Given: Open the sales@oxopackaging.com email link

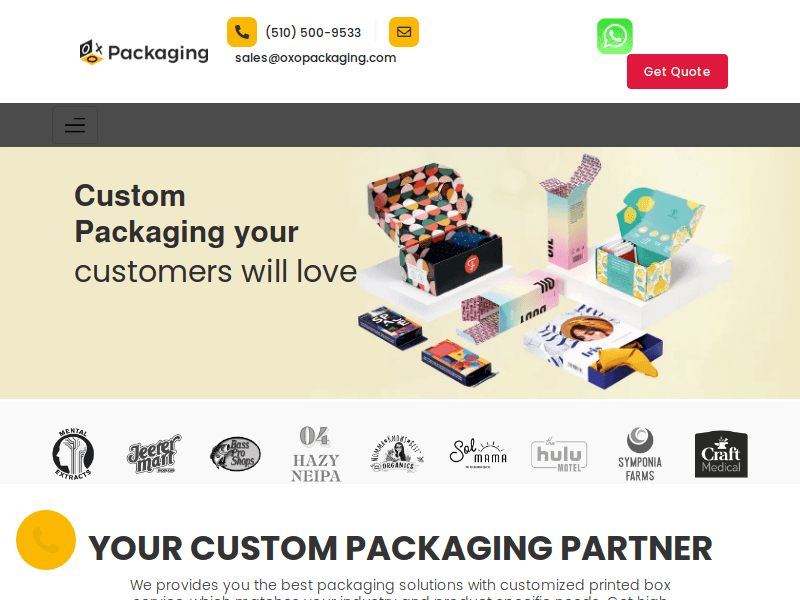Looking at the screenshot, I should (315, 58).
